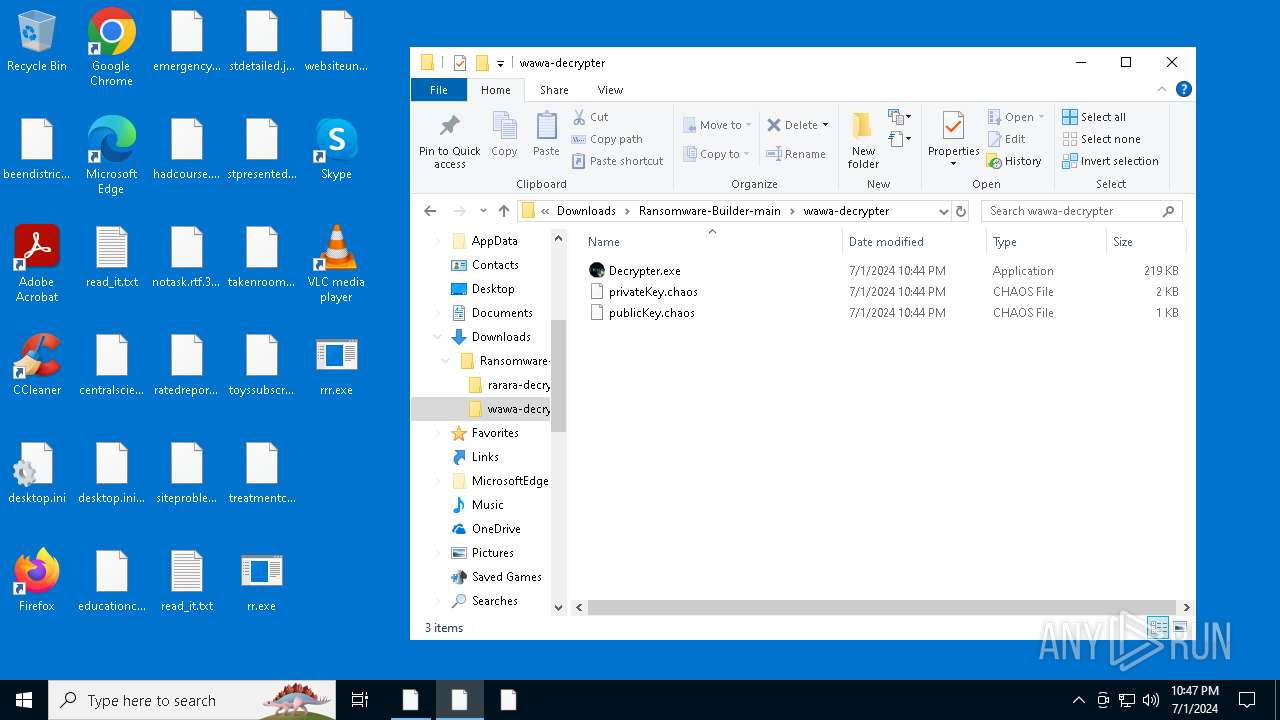
Task: Create a New folder from ribbon
Action: tap(863, 140)
